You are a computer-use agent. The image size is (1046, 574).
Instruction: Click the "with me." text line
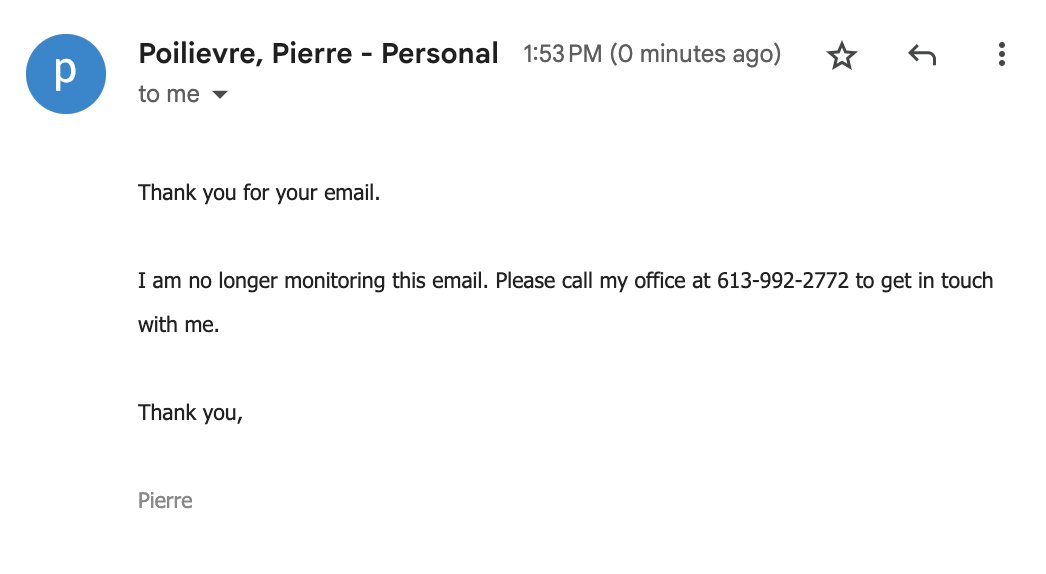click(179, 324)
